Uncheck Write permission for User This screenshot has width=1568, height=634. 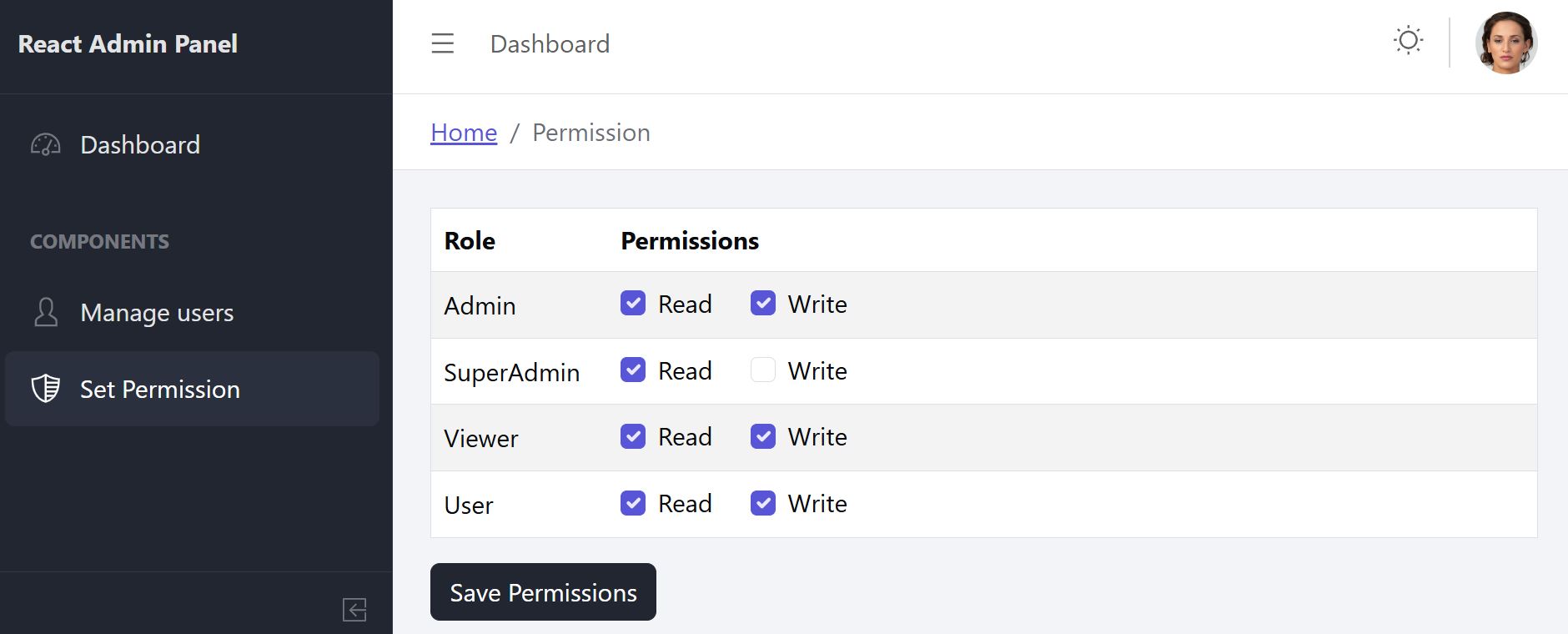coord(763,502)
